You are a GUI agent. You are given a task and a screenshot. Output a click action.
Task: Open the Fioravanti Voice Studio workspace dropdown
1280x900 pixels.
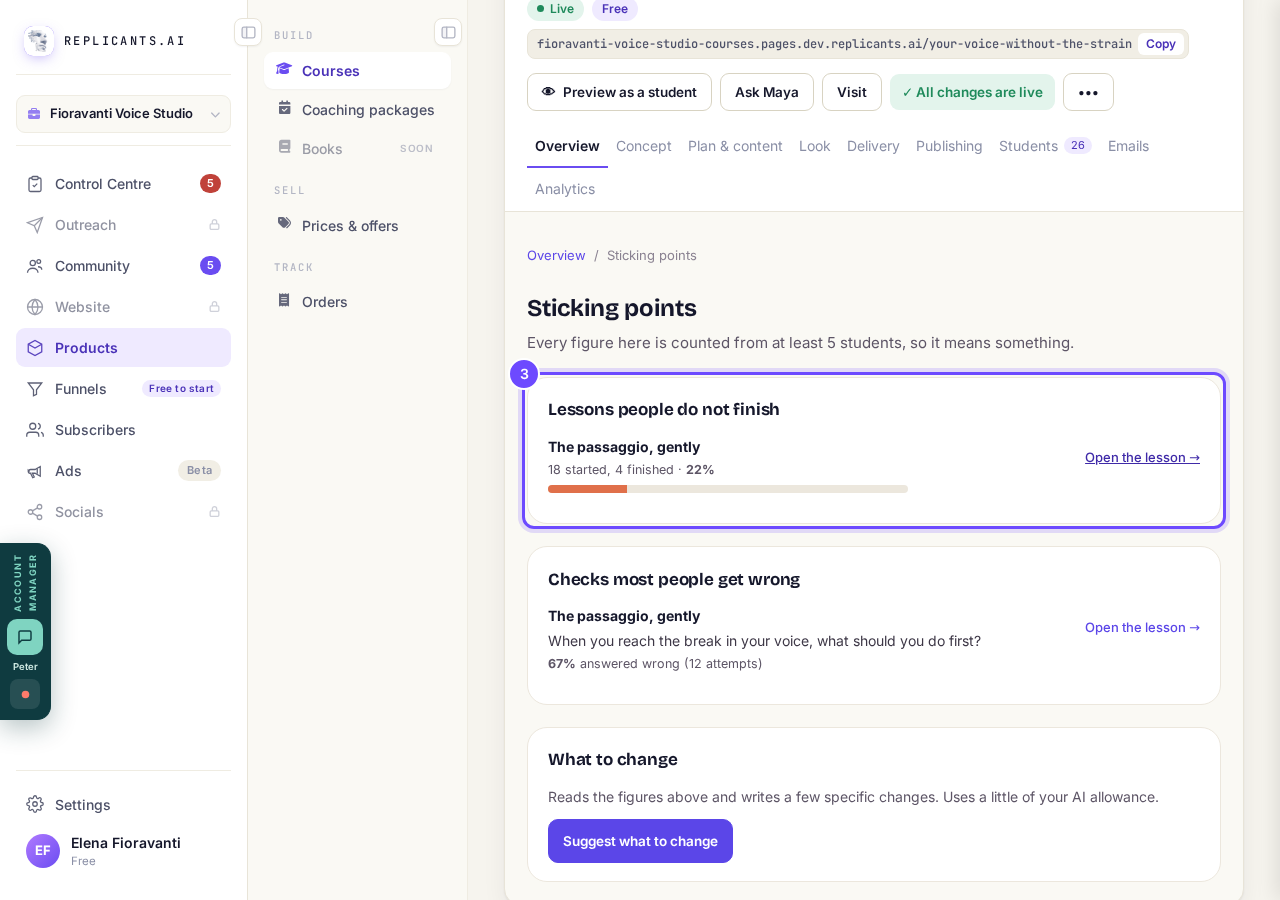[123, 114]
